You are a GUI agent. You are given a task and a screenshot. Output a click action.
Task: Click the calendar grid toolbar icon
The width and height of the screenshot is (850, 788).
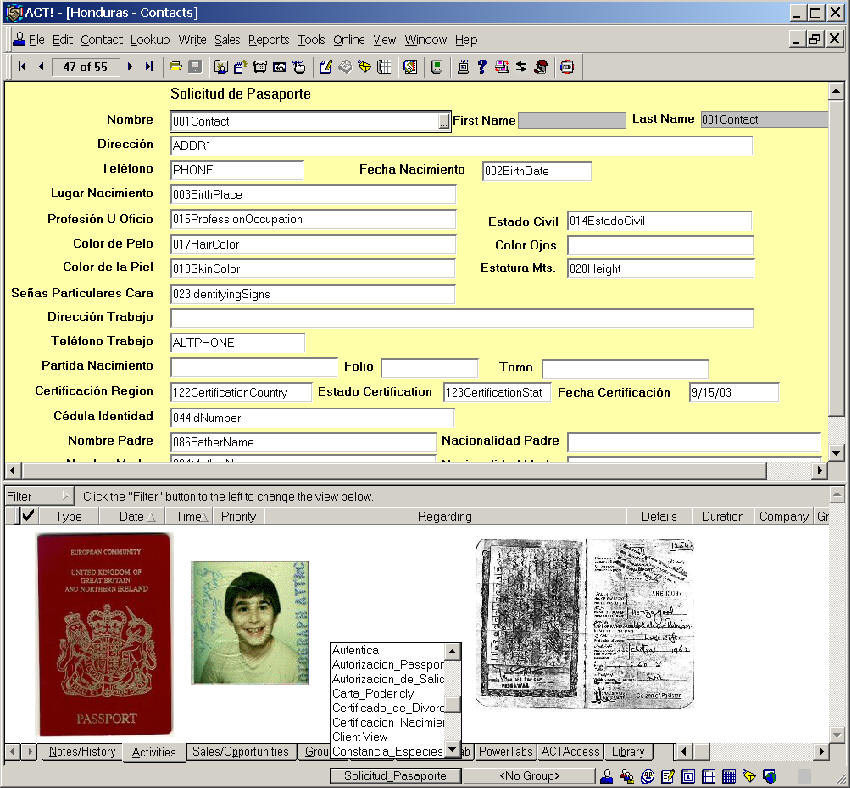click(384, 67)
